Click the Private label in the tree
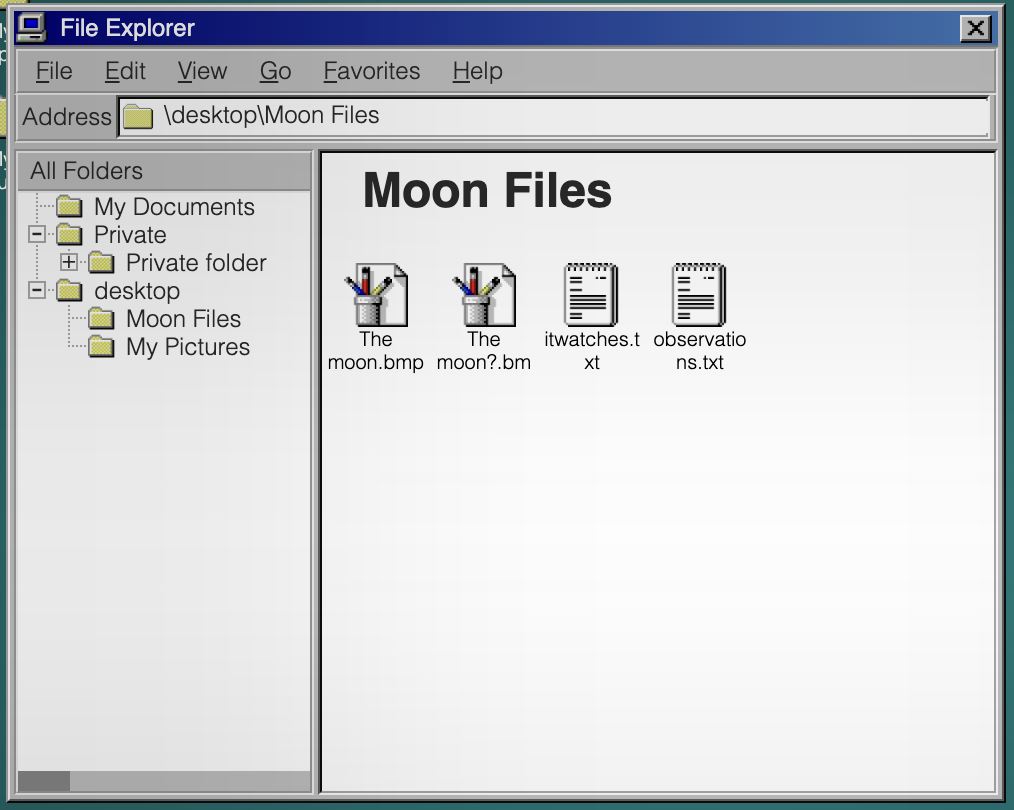Viewport: 1014px width, 810px height. click(x=130, y=235)
